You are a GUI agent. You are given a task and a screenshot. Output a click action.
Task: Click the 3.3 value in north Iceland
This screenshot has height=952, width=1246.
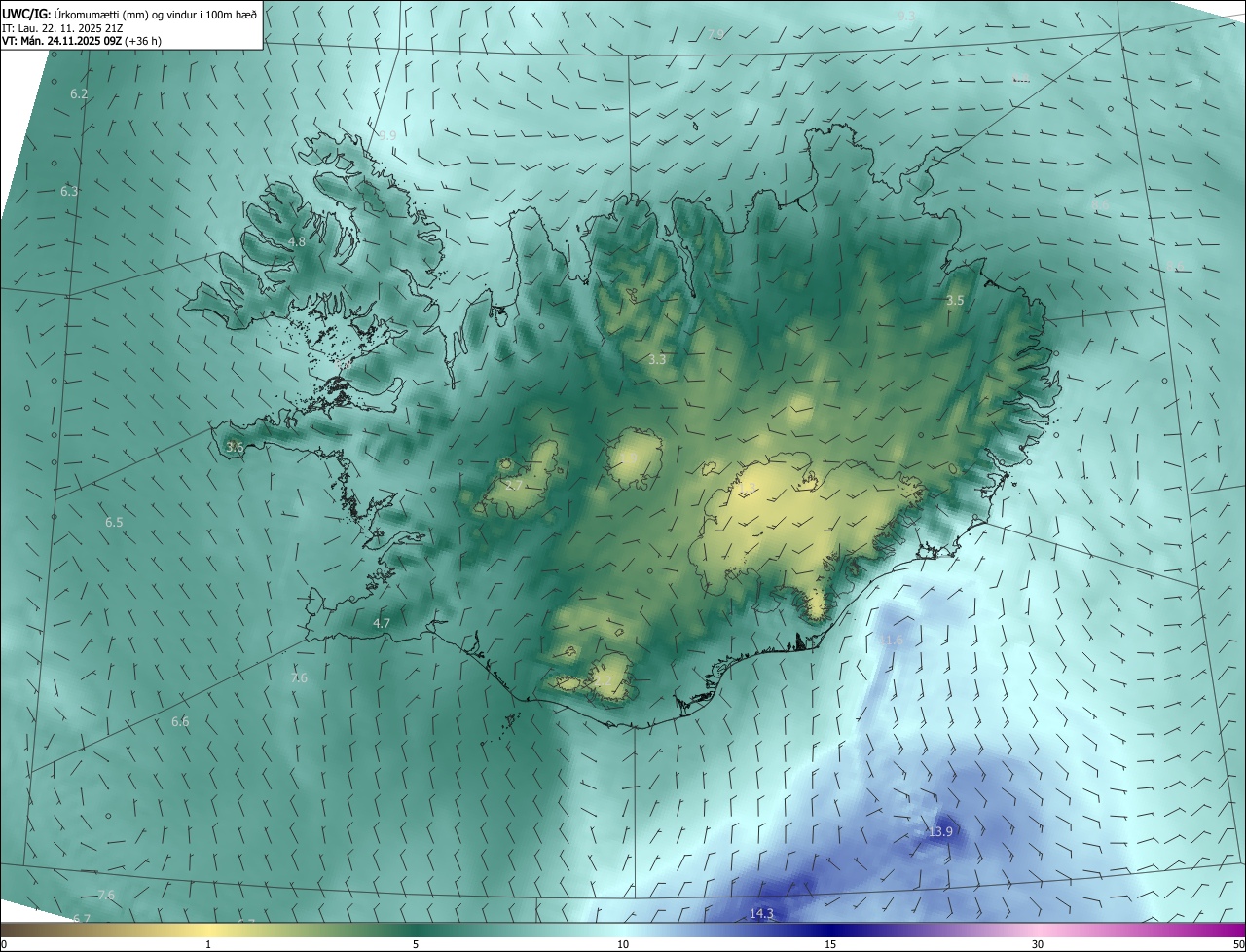[657, 359]
